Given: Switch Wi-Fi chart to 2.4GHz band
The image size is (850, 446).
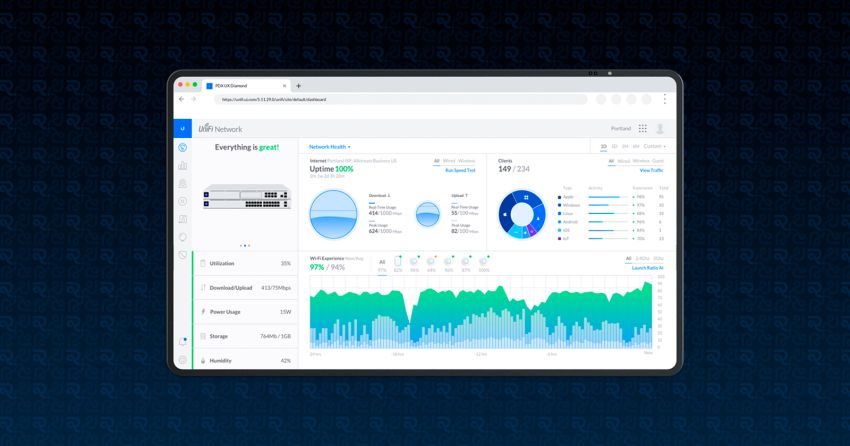Looking at the screenshot, I should tap(641, 259).
